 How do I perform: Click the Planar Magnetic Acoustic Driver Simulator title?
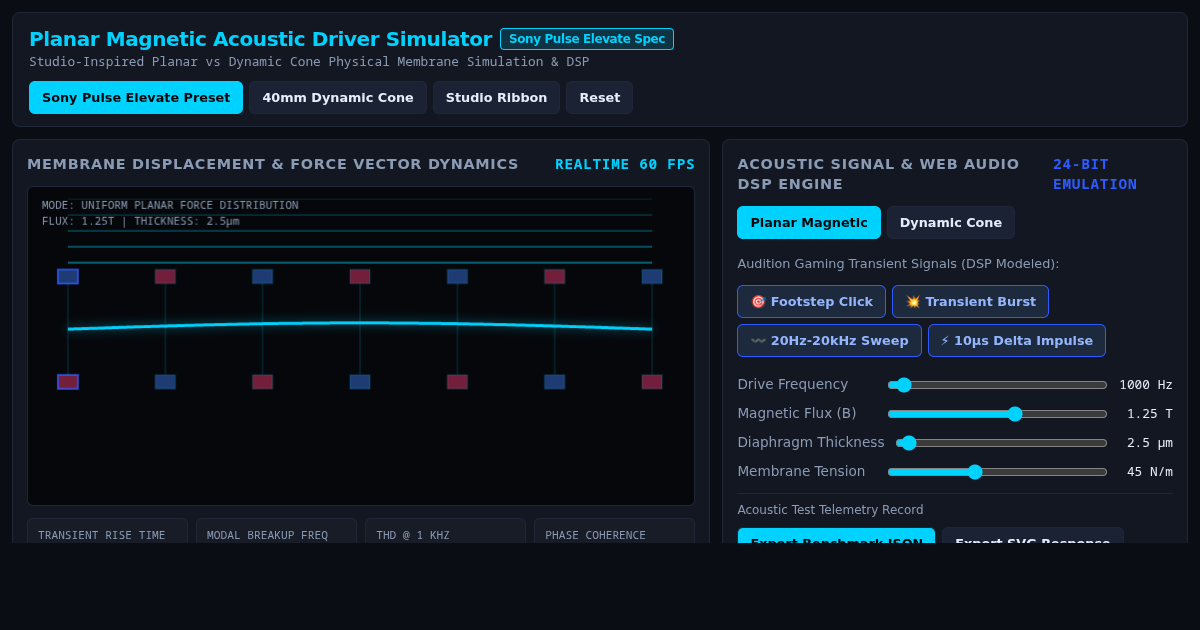(260, 39)
